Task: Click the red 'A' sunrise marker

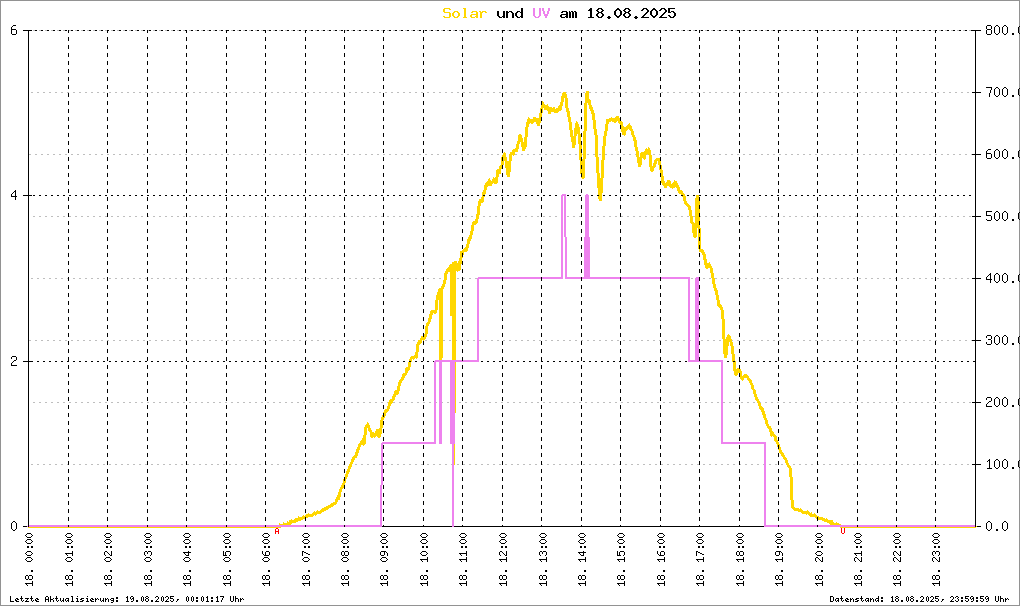Action: pyautogui.click(x=276, y=531)
